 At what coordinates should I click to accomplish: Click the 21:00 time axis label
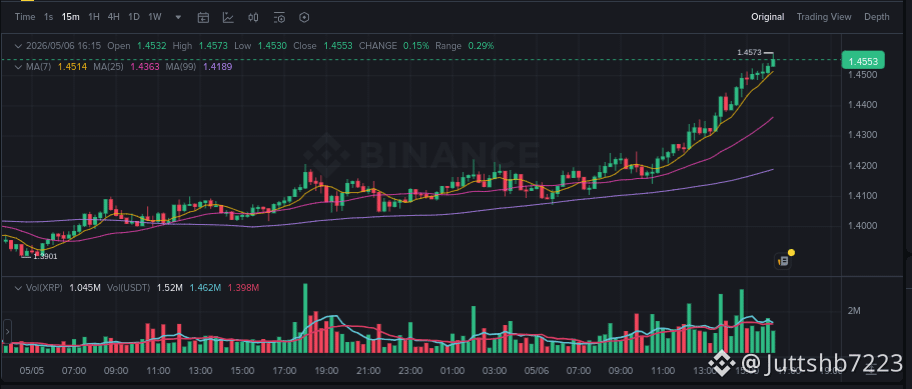[x=368, y=370]
